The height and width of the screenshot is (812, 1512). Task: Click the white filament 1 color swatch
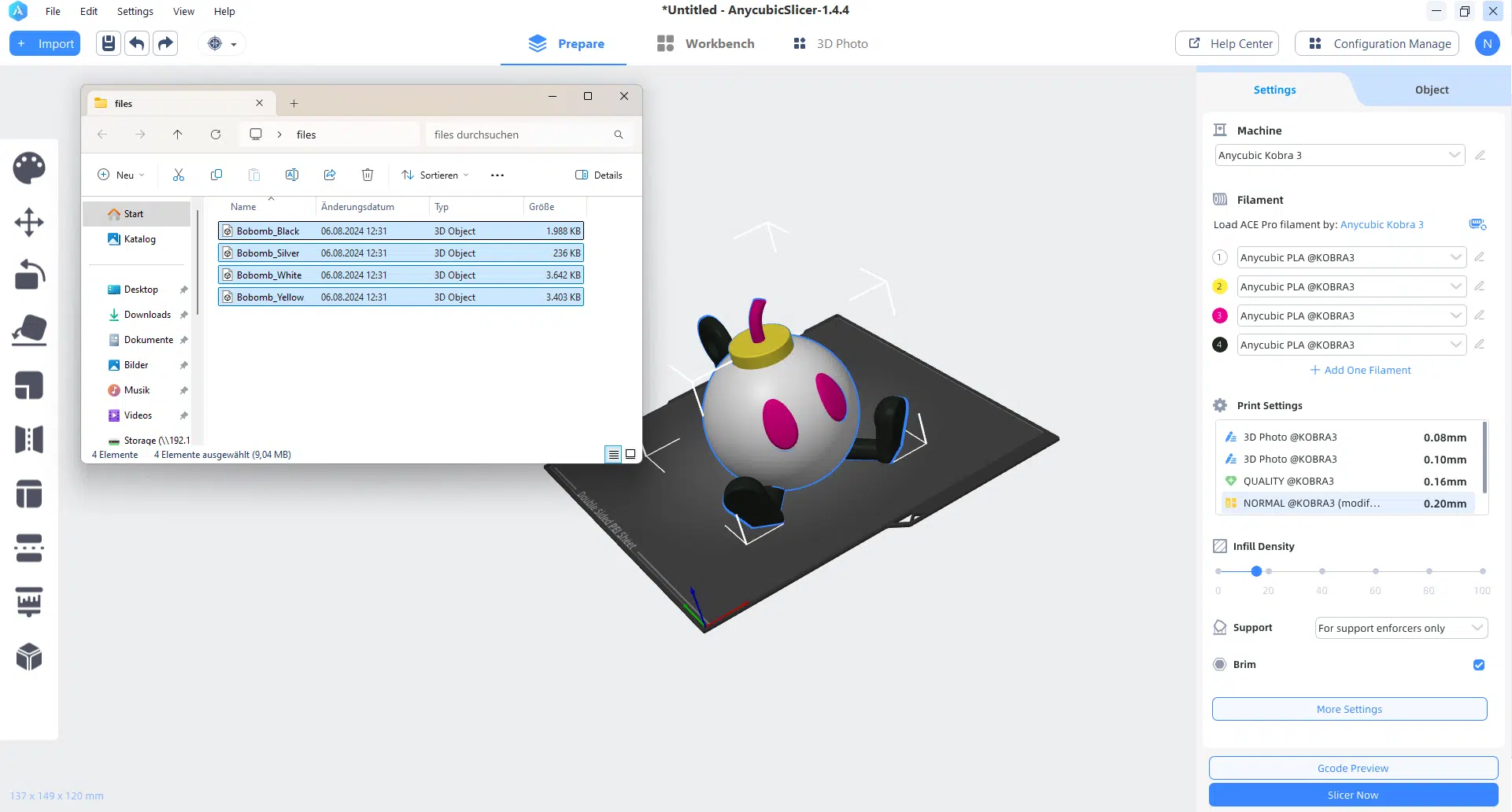tap(1220, 257)
